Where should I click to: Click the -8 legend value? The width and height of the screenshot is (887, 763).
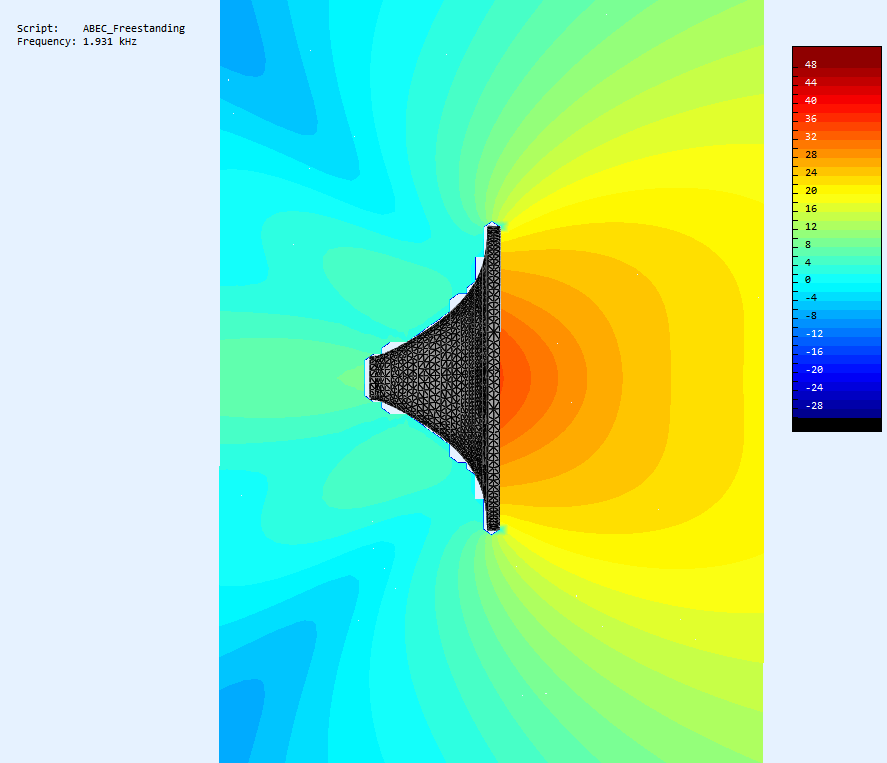[811, 316]
